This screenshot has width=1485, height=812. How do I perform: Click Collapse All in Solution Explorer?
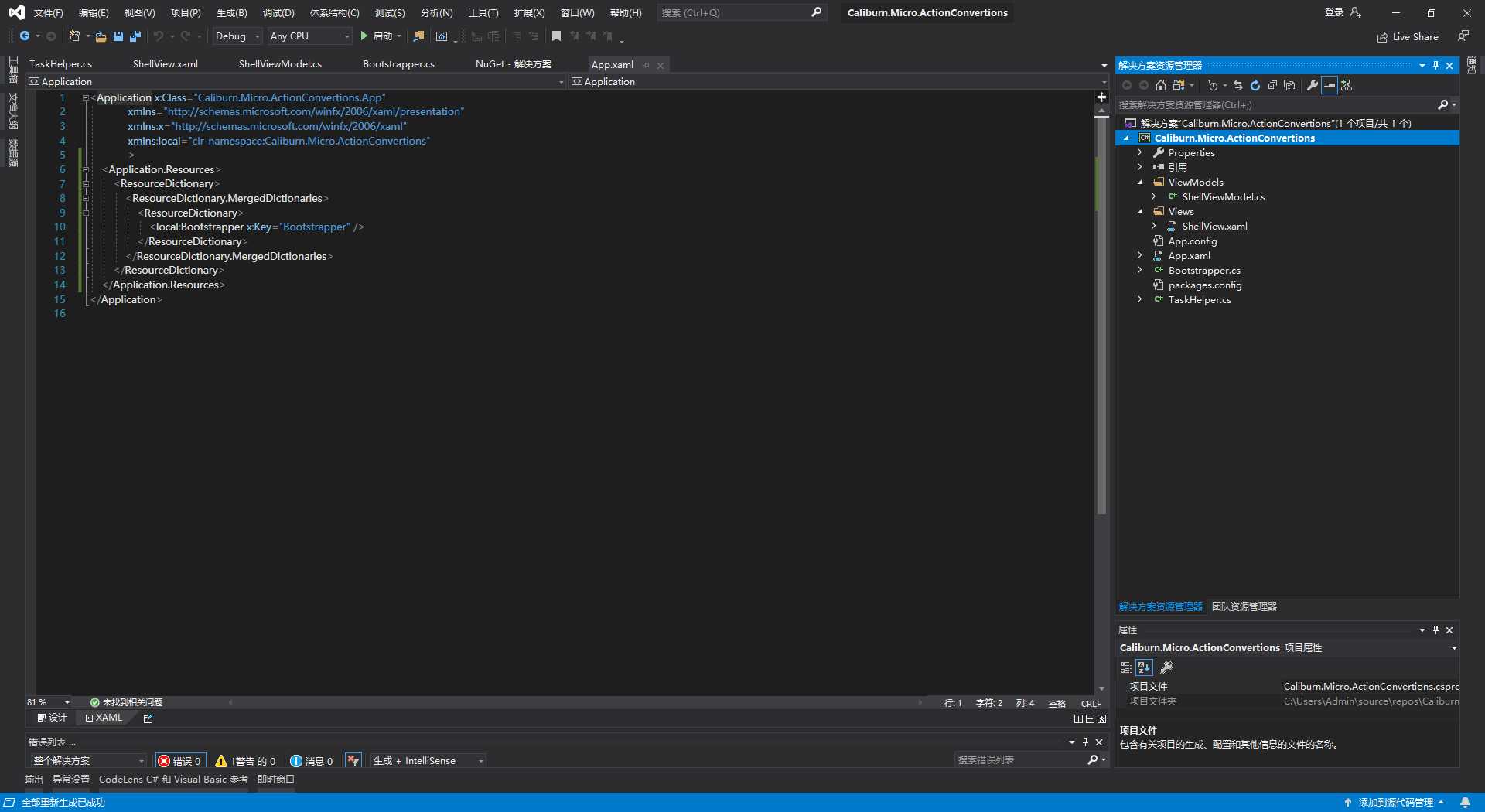coord(1272,85)
